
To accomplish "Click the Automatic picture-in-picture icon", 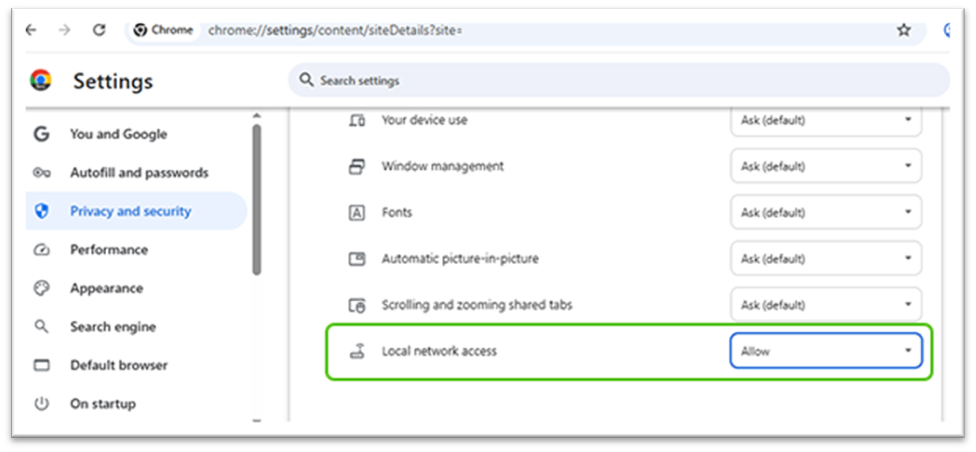I will 356,259.
